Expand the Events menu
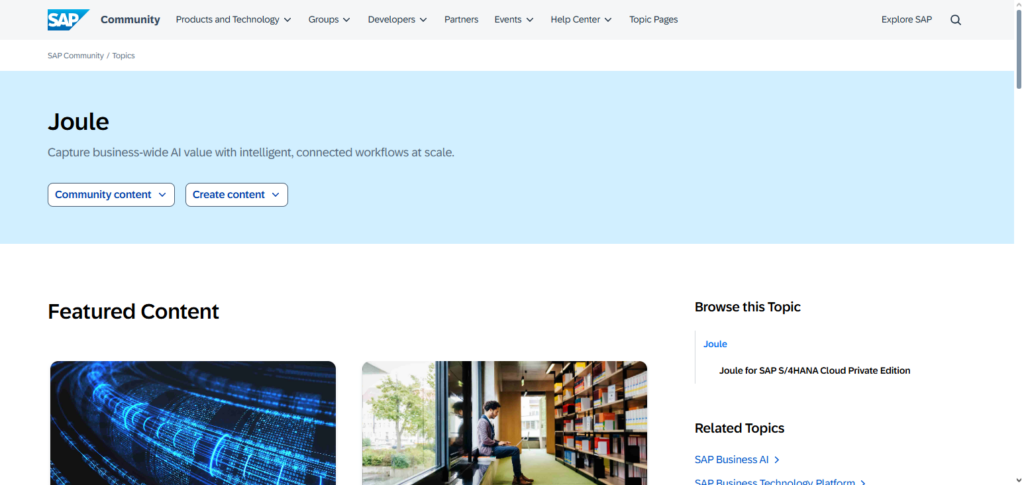Viewport: 1024px width, 485px height. tap(514, 20)
